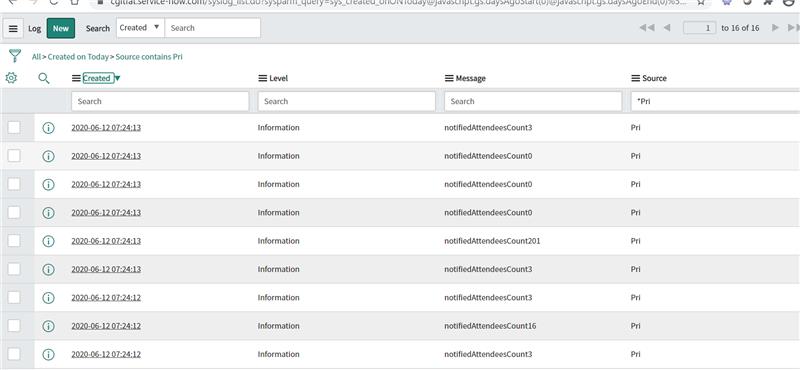Focus Created column search field
Screen dimensions: 800x370
160,101
